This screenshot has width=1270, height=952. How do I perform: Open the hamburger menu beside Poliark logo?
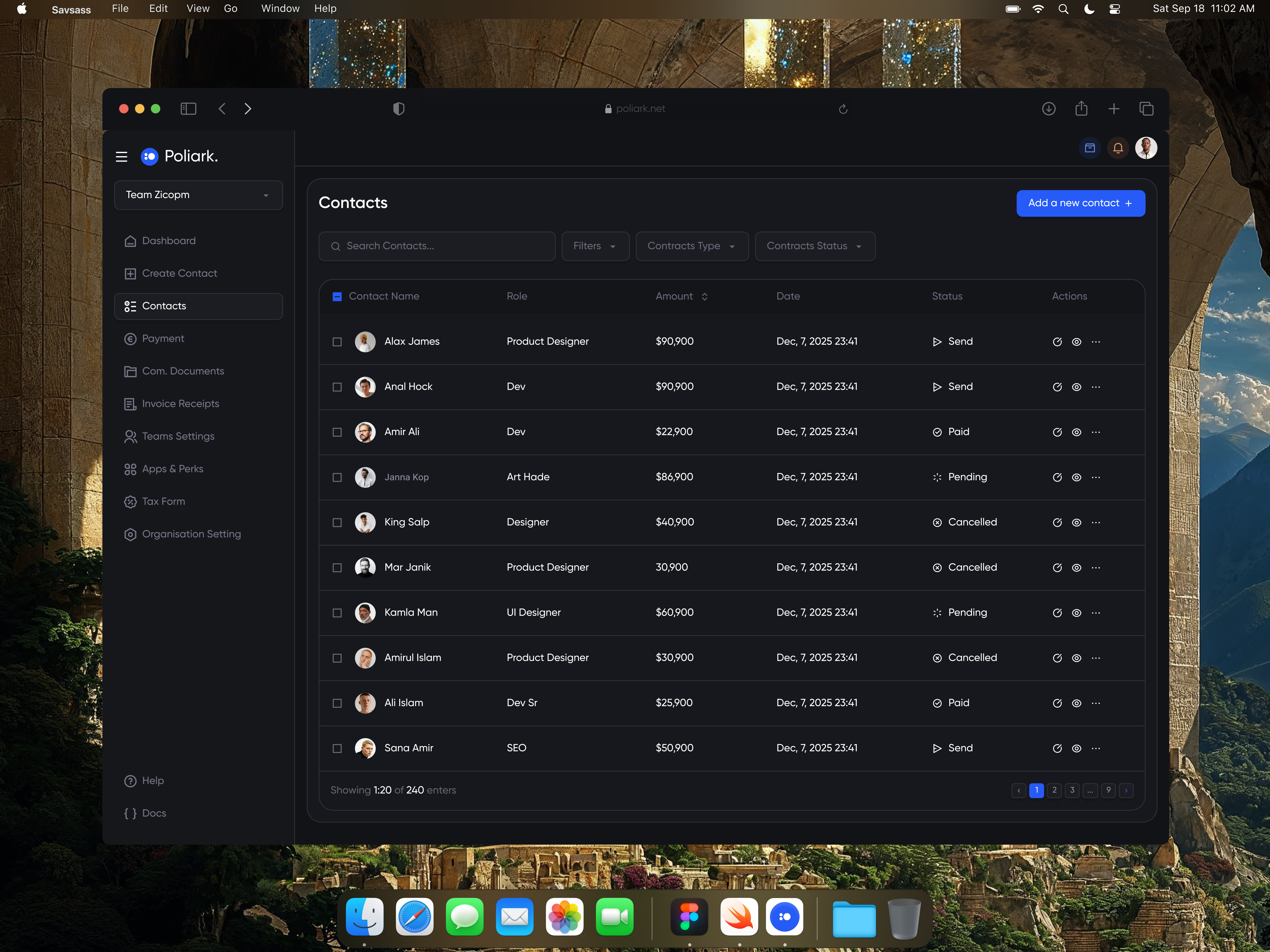tap(121, 157)
